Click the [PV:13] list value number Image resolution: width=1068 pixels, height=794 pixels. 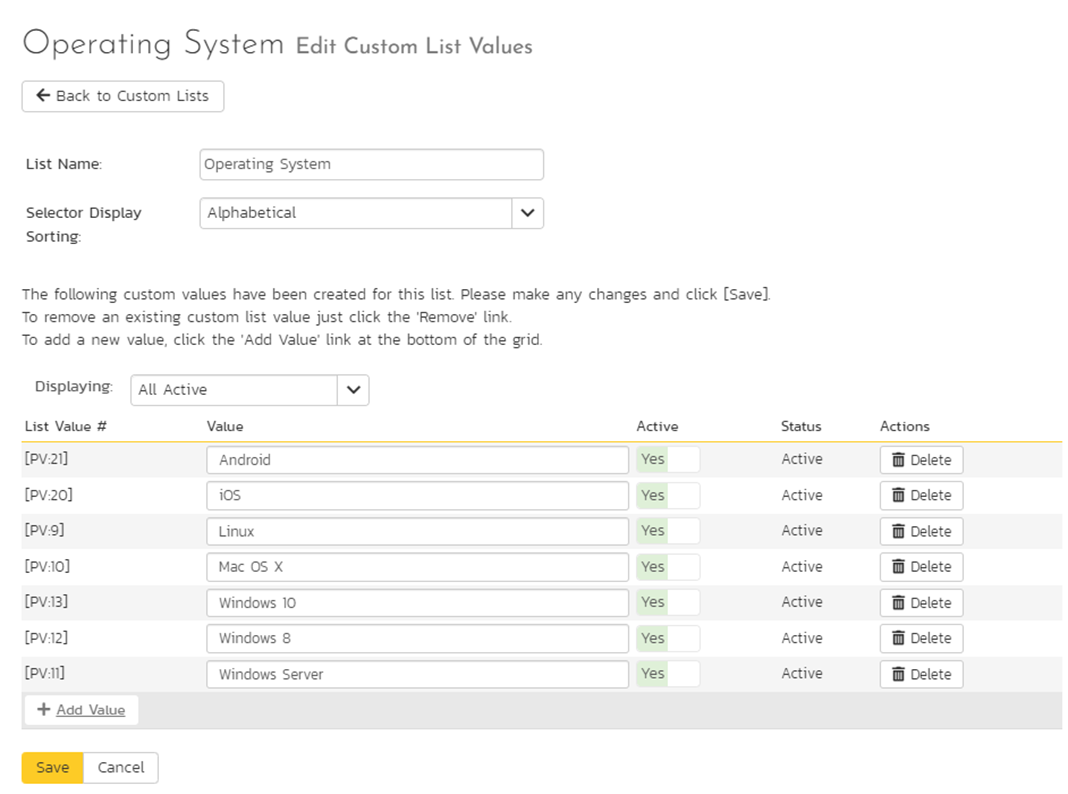pos(46,601)
